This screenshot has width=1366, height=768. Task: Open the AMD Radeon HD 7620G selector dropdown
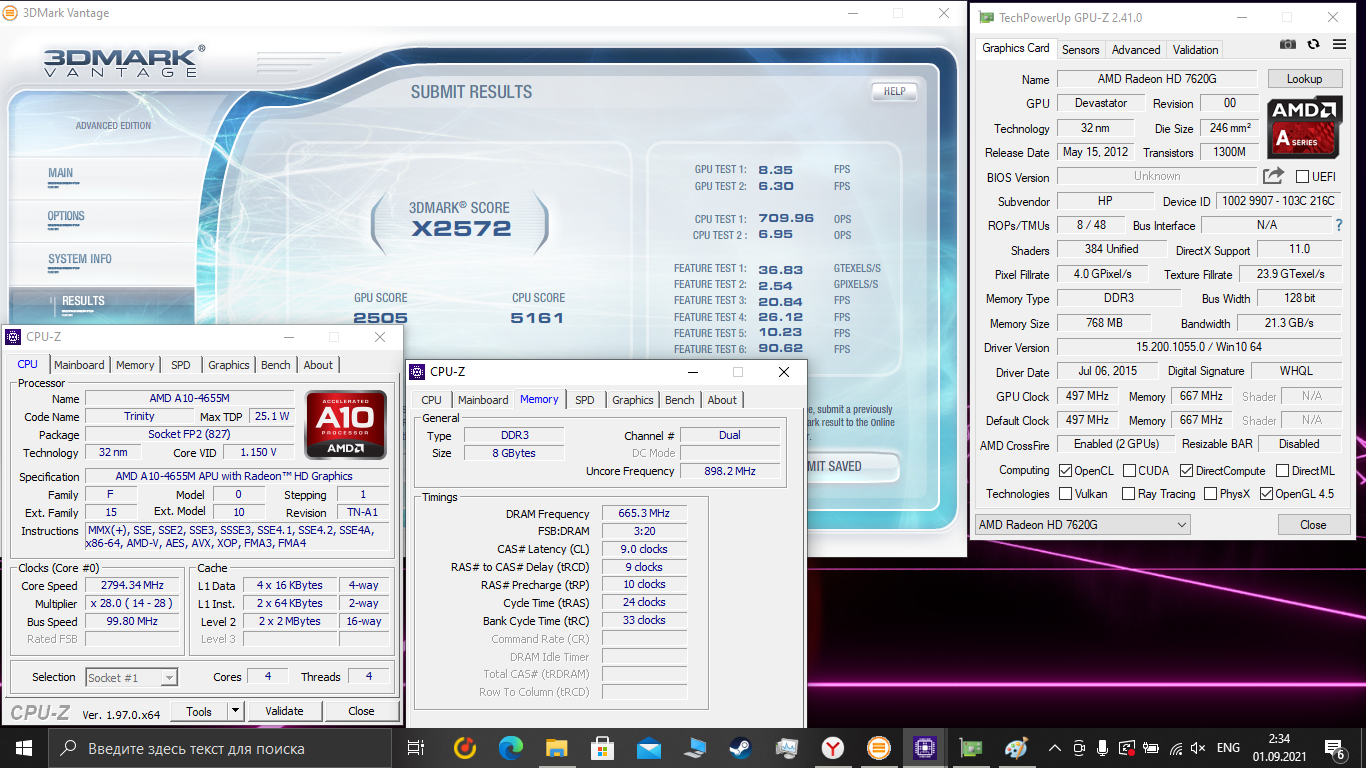[1082, 524]
